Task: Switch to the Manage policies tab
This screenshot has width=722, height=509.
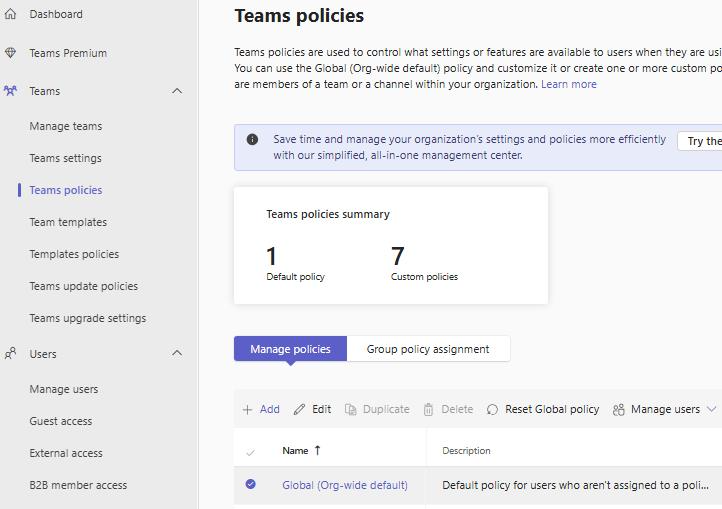Action: point(290,349)
